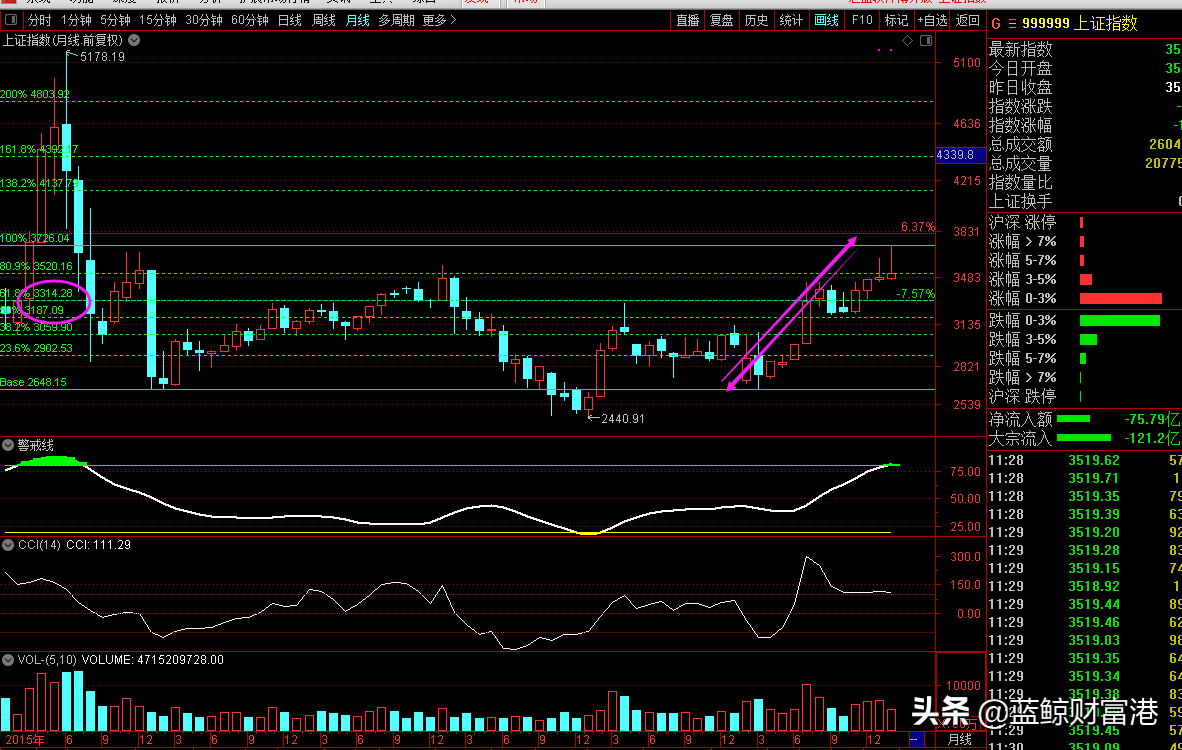Click the red G icon beside the stock code
The height and width of the screenshot is (750, 1182).
tap(996, 23)
